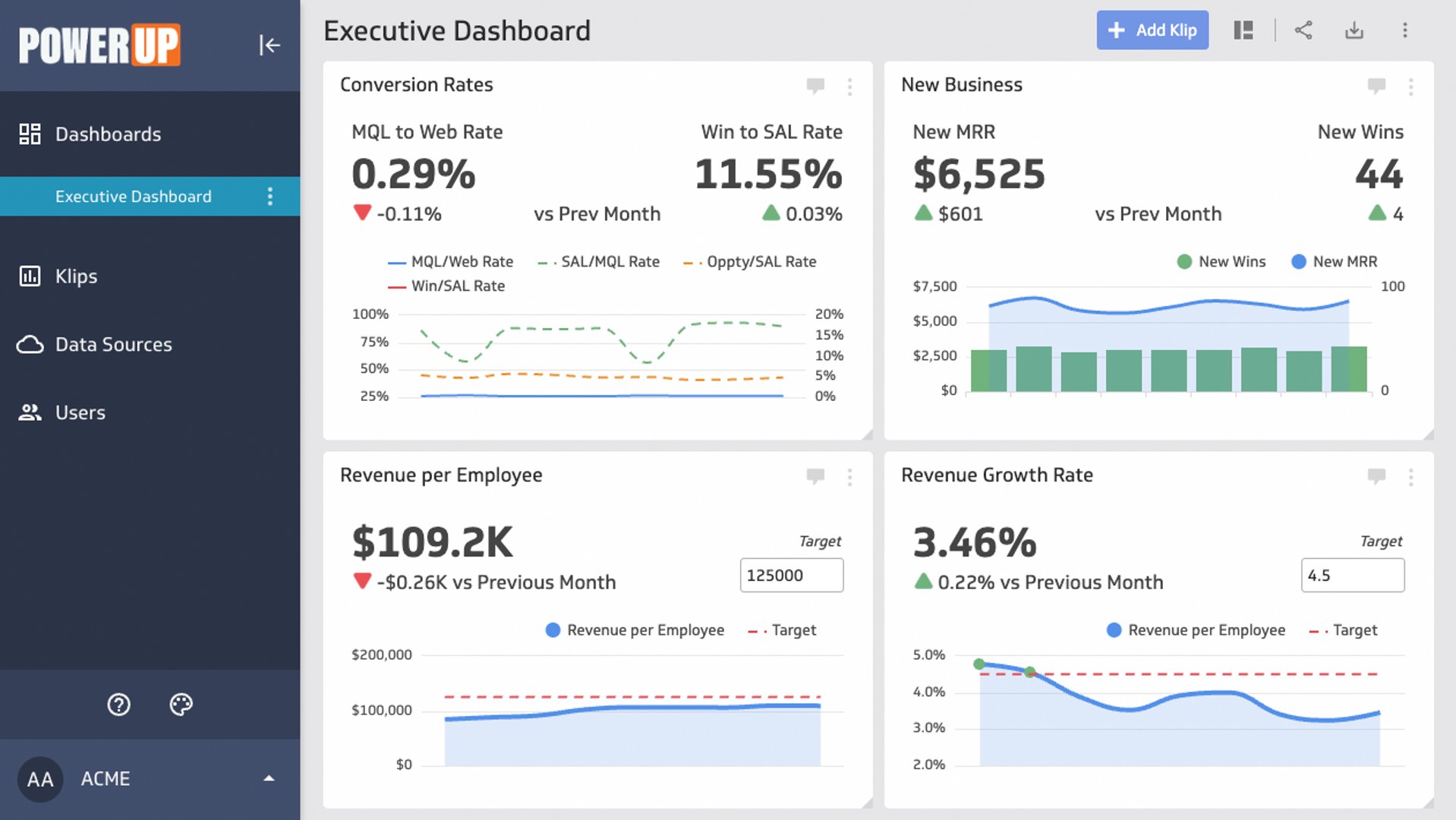Open the three-dot menu for New Business widget
This screenshot has width=1456, height=820.
[x=1410, y=87]
